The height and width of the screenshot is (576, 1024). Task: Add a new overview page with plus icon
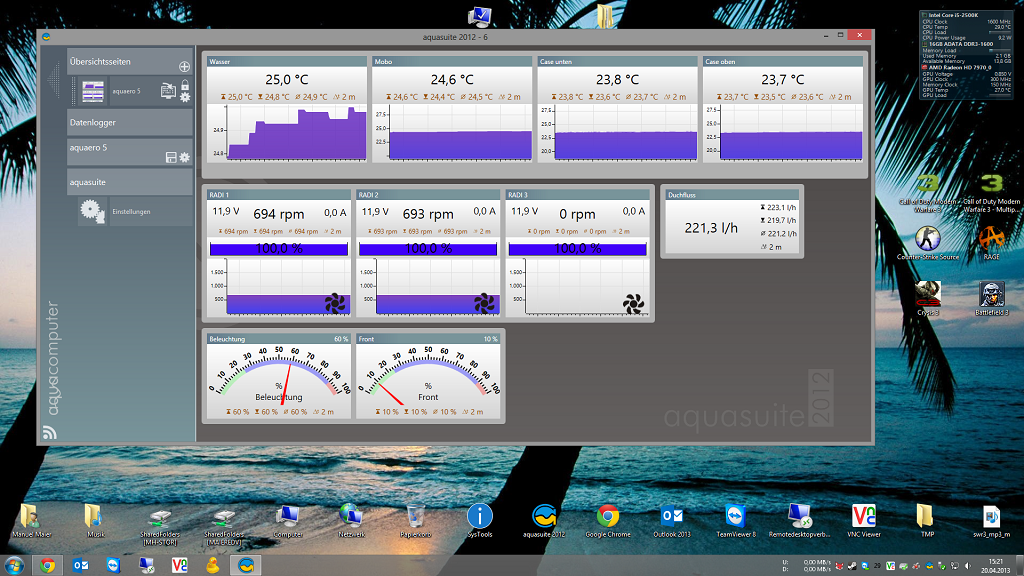[x=184, y=66]
